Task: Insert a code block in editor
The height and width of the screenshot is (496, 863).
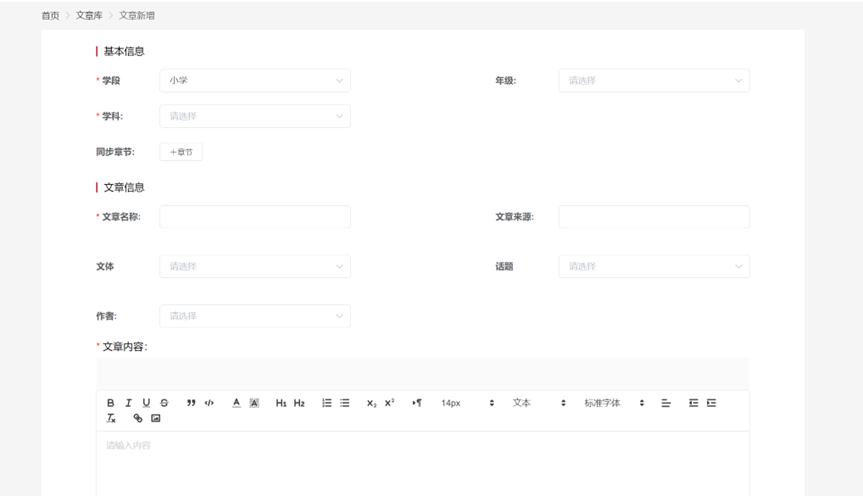Action: [209, 402]
